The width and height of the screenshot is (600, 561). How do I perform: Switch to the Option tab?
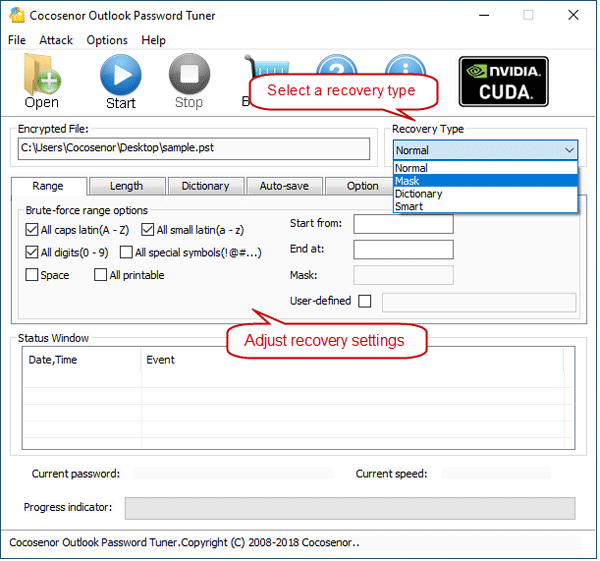[360, 186]
